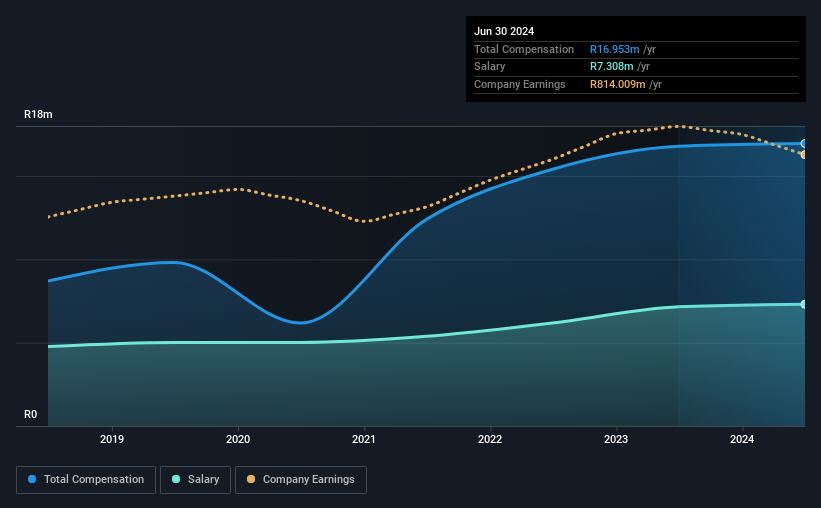The height and width of the screenshot is (508, 821).
Task: Click the R0 y-axis label
Action: tap(30, 414)
